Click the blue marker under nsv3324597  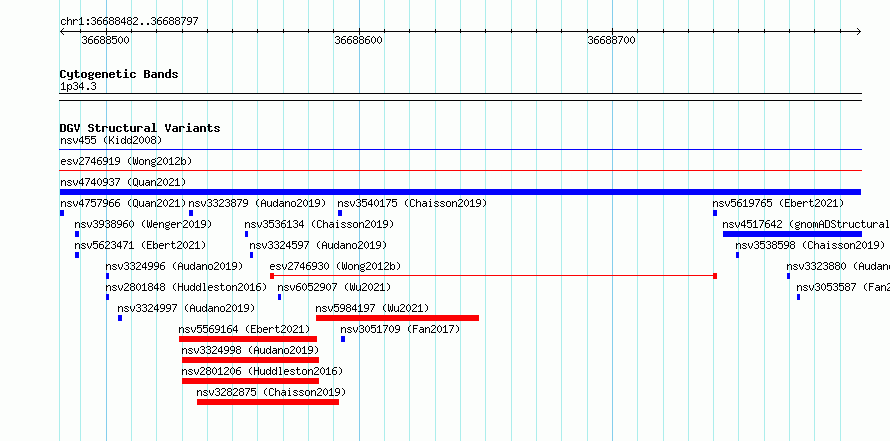[x=251, y=255]
